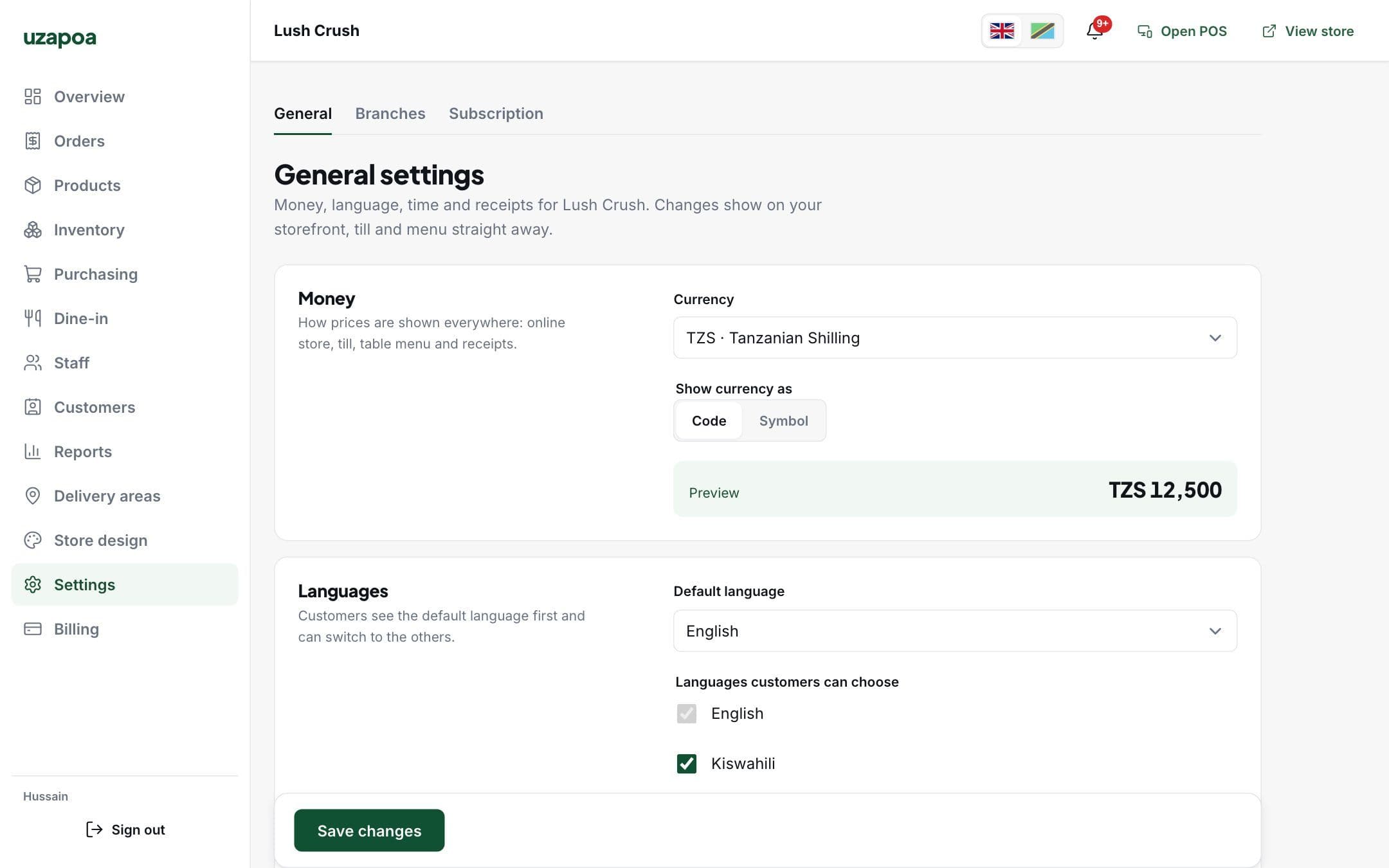Click Open POS link
Viewport: 1389px width, 868px height.
click(1182, 31)
